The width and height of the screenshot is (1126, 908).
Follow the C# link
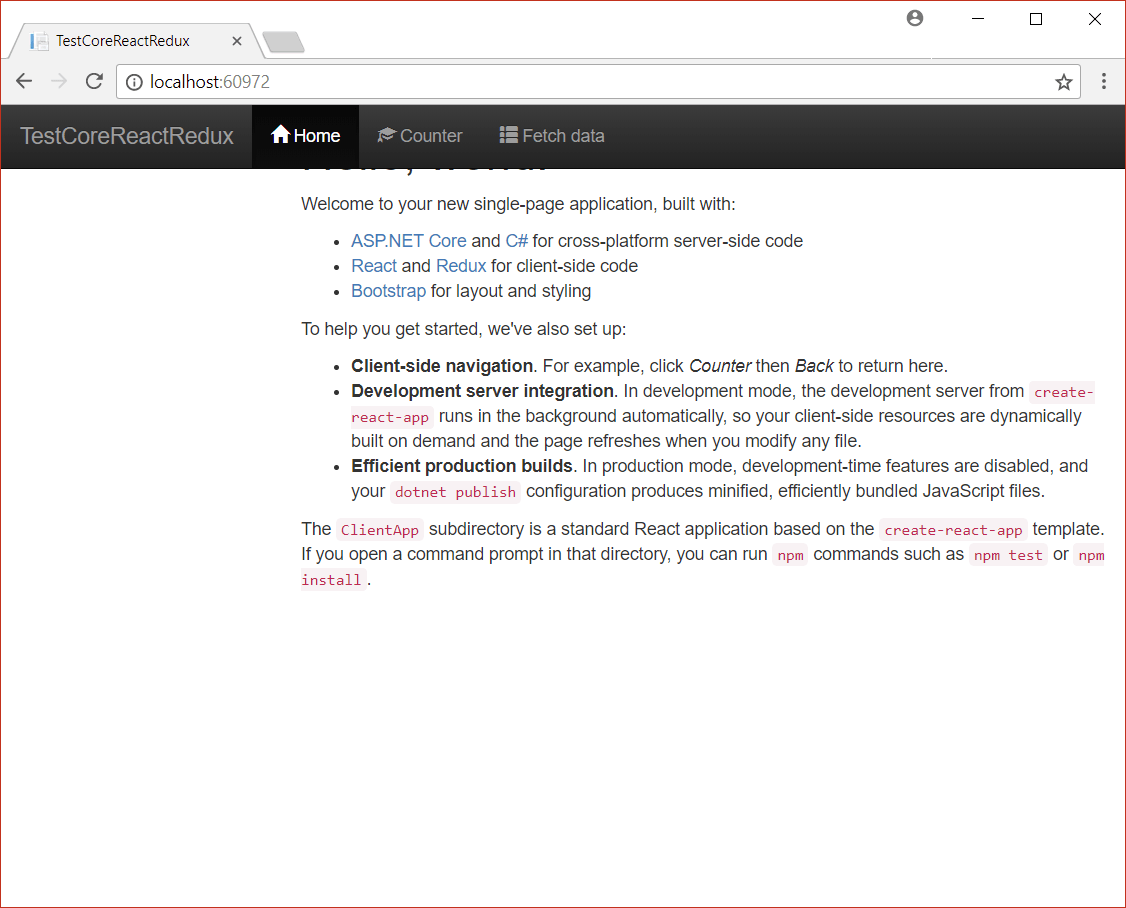[x=516, y=241]
